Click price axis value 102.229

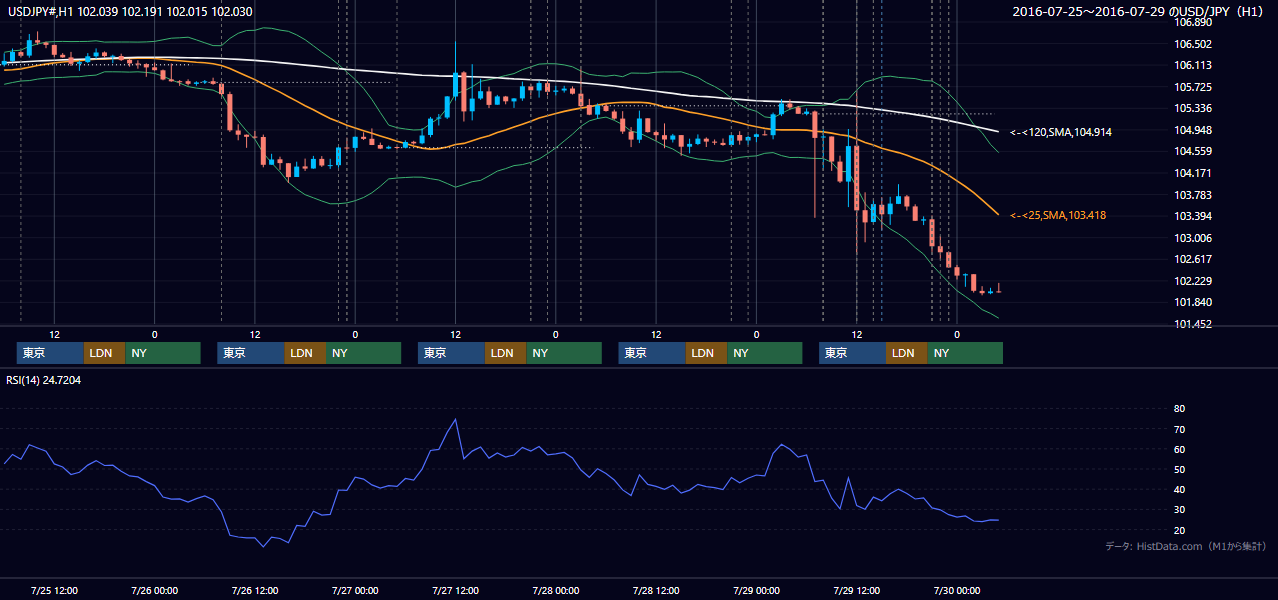(x=1194, y=281)
